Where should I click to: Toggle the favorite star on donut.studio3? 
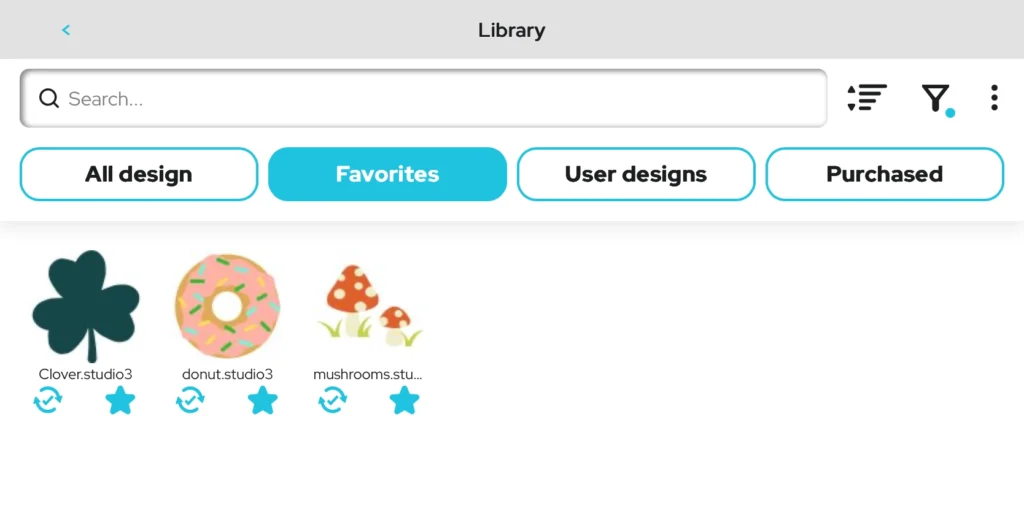point(262,401)
